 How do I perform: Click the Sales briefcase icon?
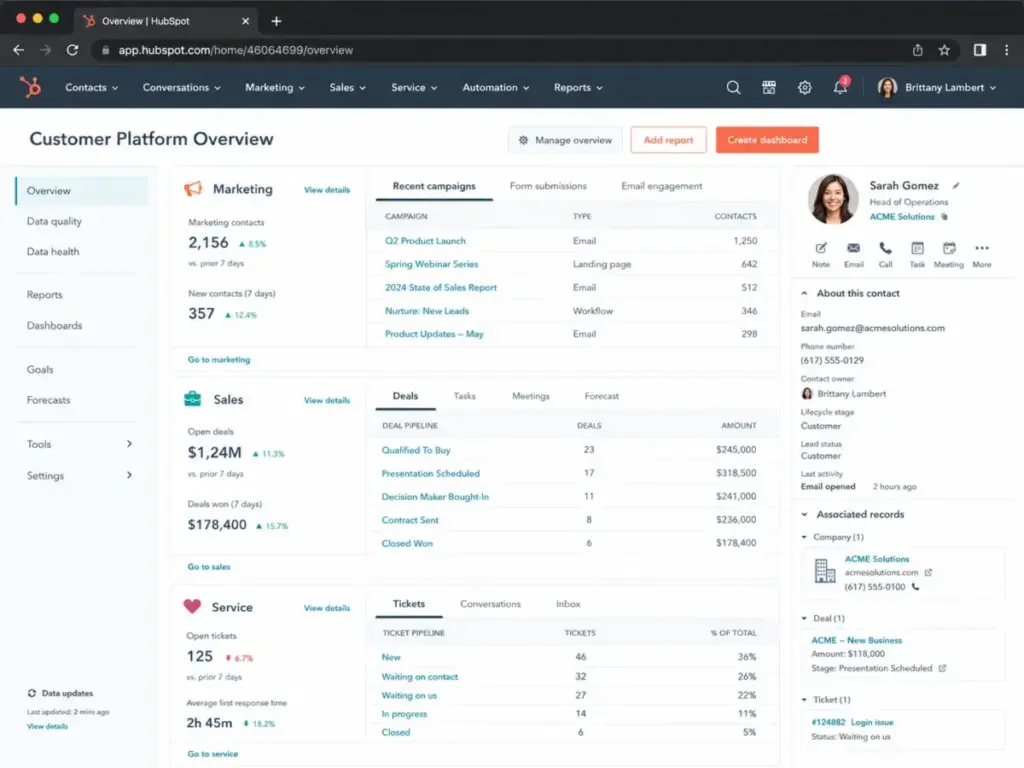pyautogui.click(x=193, y=398)
